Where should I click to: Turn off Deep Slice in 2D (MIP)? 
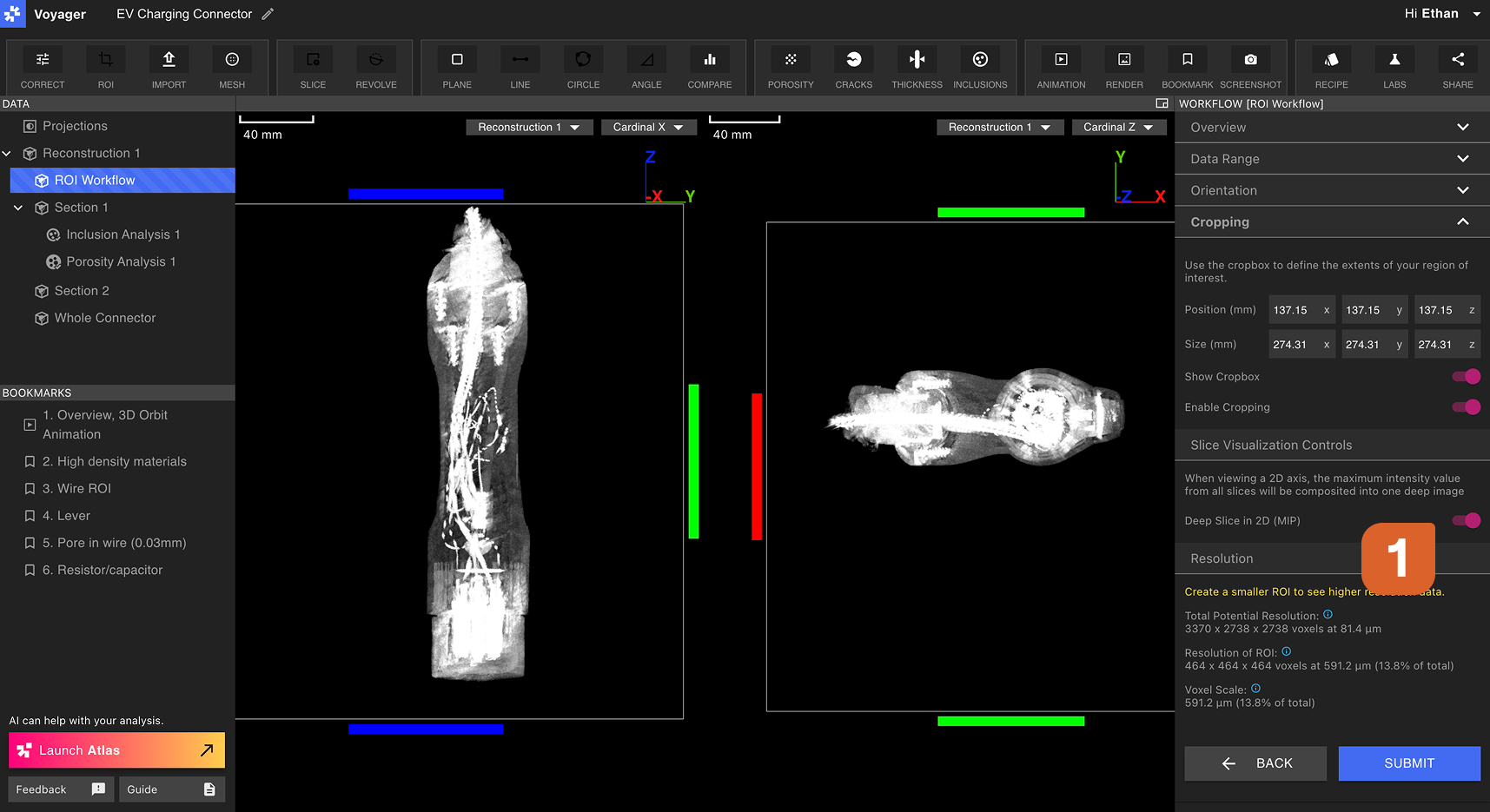(1466, 521)
